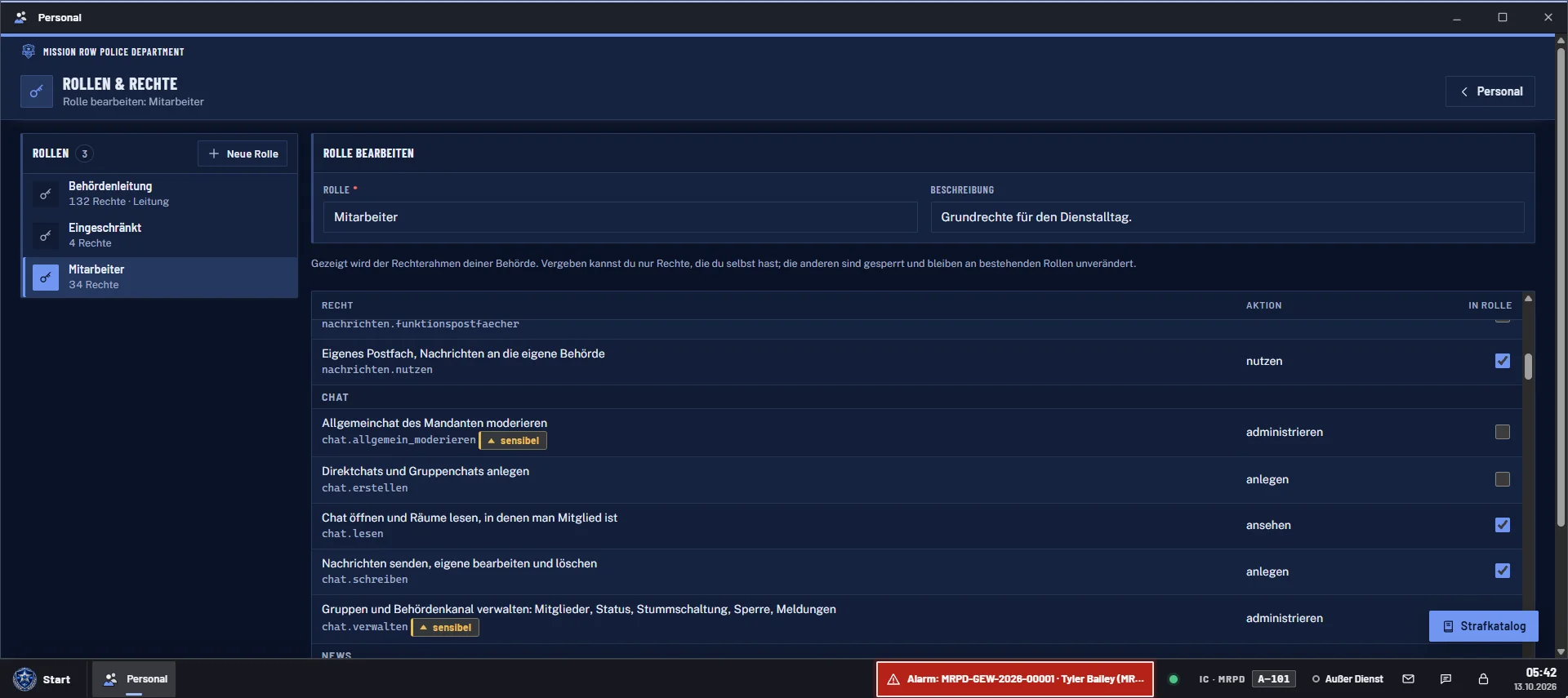Select the Eingeschränkt role
1568x698 pixels.
160,236
